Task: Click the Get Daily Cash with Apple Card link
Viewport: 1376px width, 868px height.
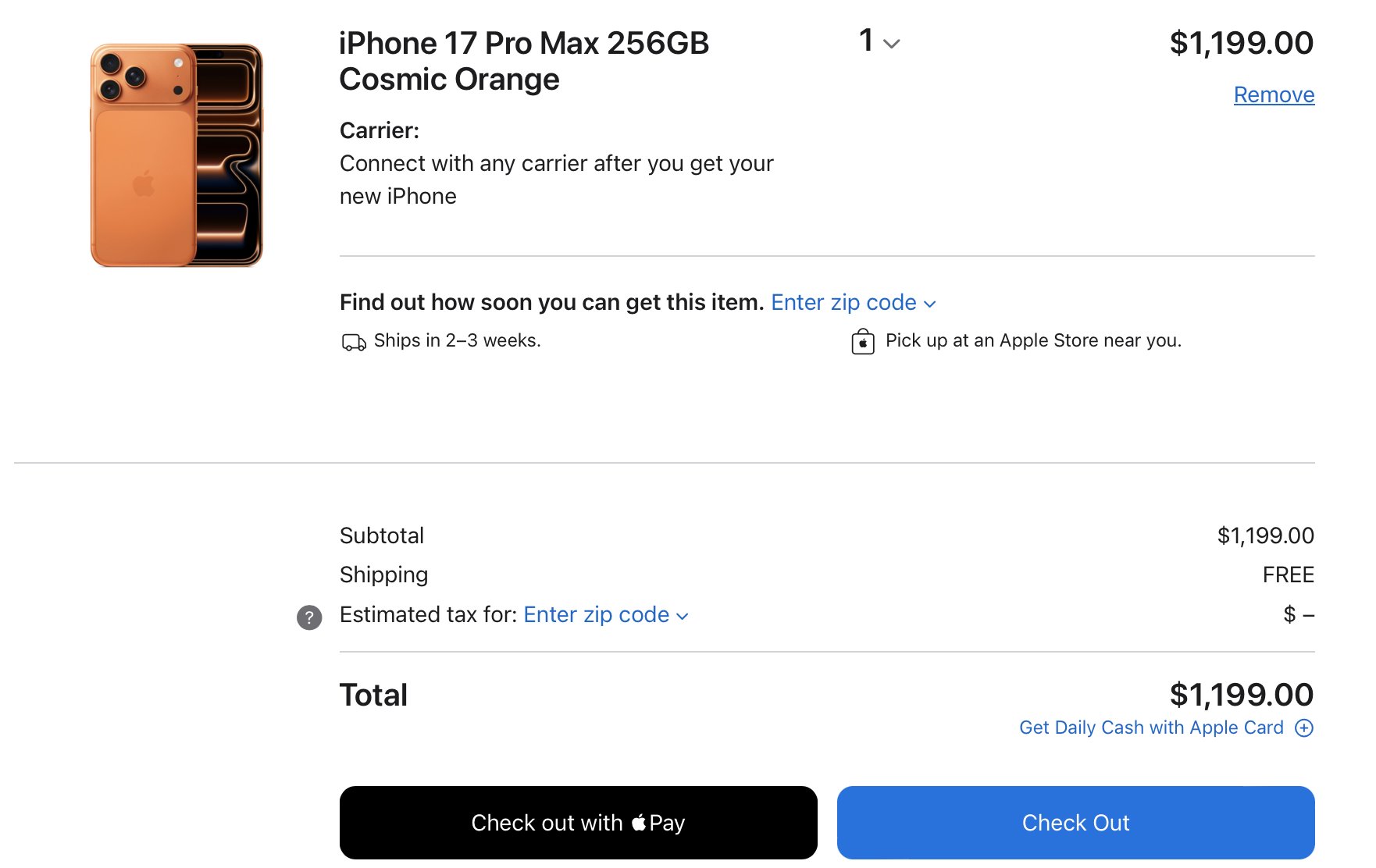Action: pyautogui.click(x=1150, y=727)
